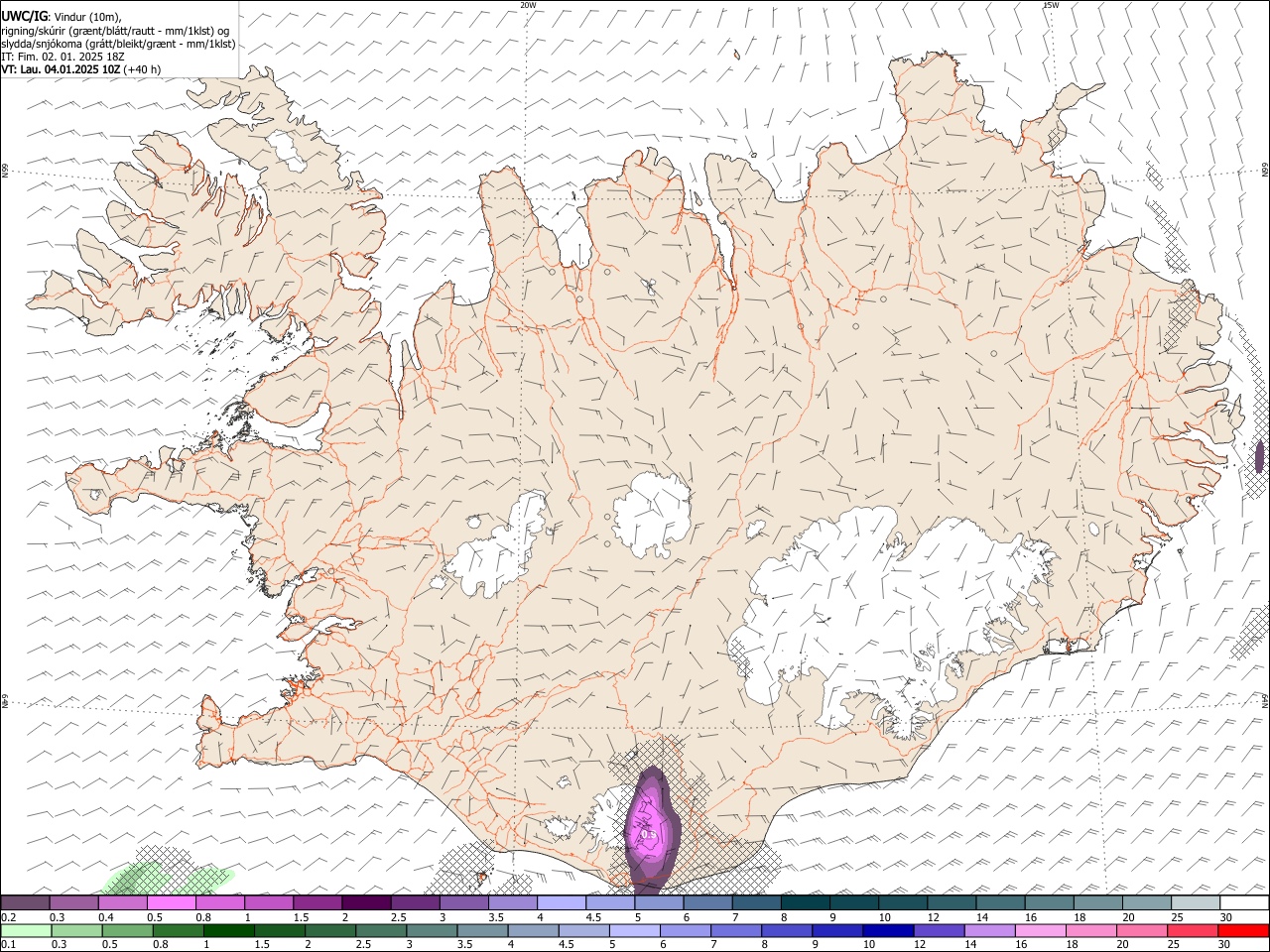The height and width of the screenshot is (952, 1270).
Task: Click the darkest green 1 swatch in lower legend row
Action: click(x=229, y=930)
